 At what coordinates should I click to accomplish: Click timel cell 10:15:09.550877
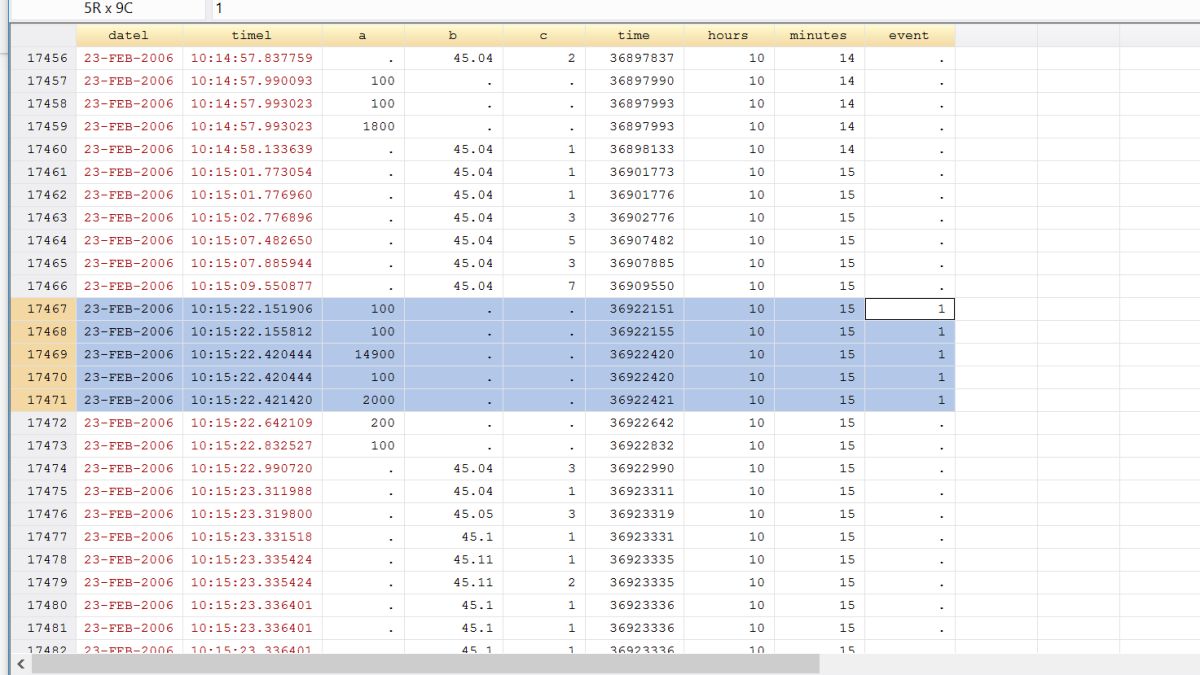coord(251,286)
